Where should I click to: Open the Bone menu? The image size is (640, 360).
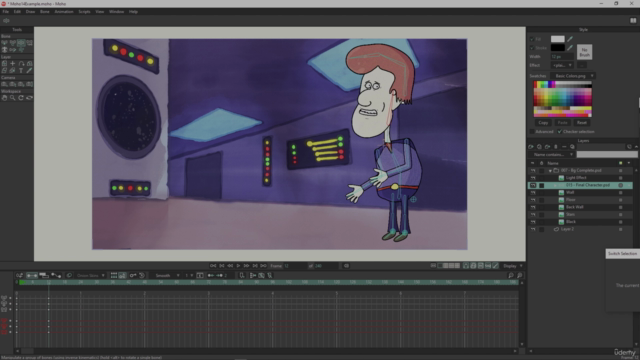44,11
